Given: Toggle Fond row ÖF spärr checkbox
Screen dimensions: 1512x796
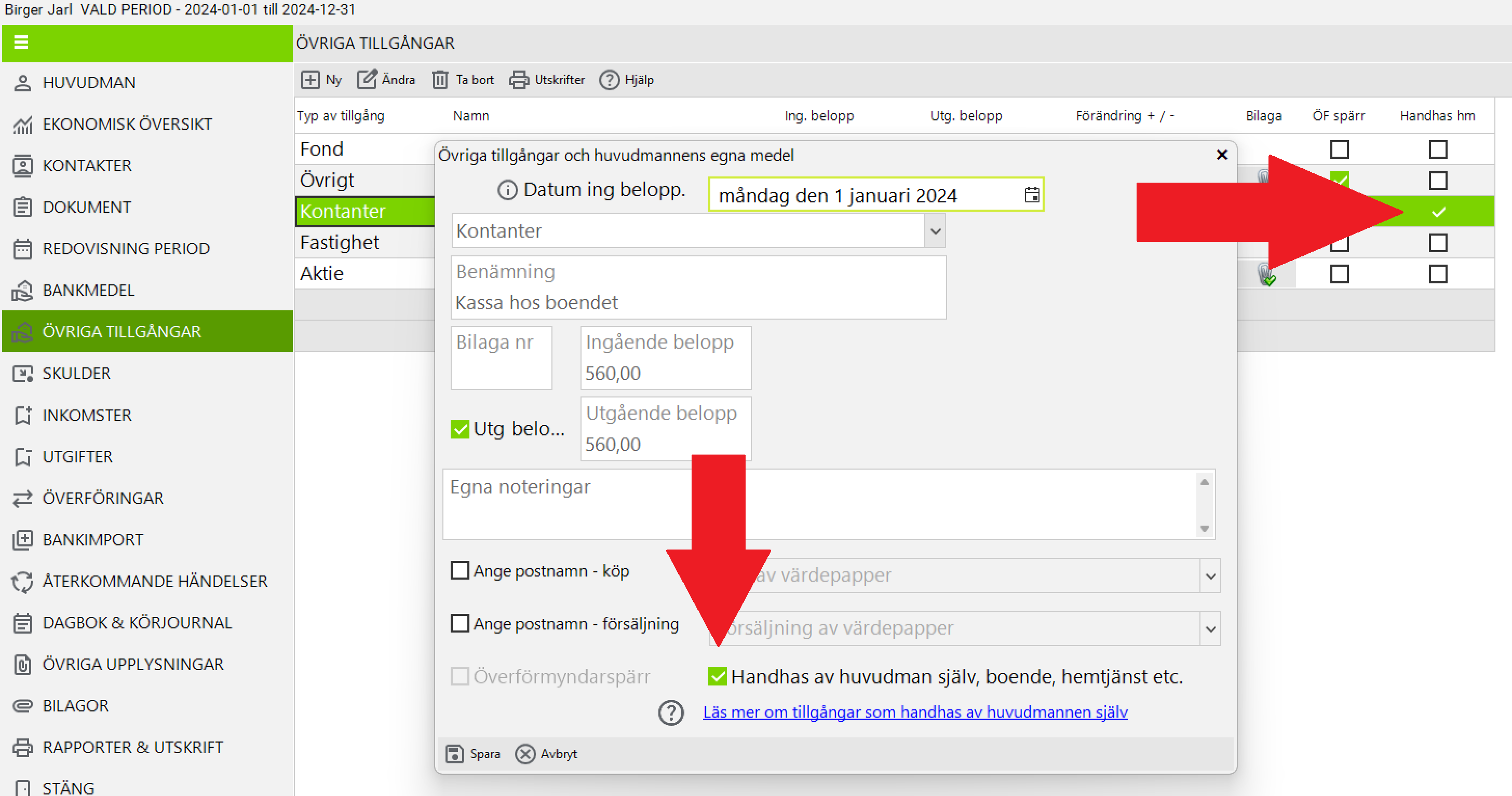Looking at the screenshot, I should [x=1339, y=149].
